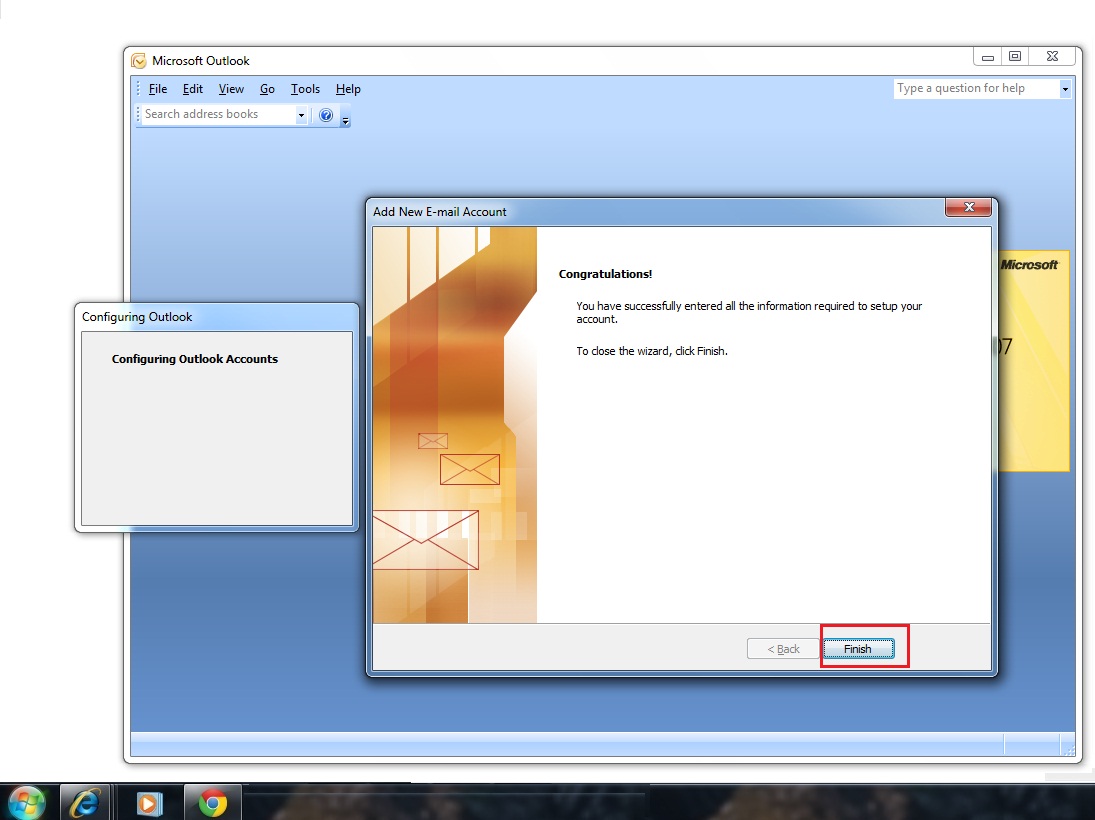This screenshot has width=1095, height=820.
Task: Close the Microsoft Outlook window
Action: (1052, 57)
